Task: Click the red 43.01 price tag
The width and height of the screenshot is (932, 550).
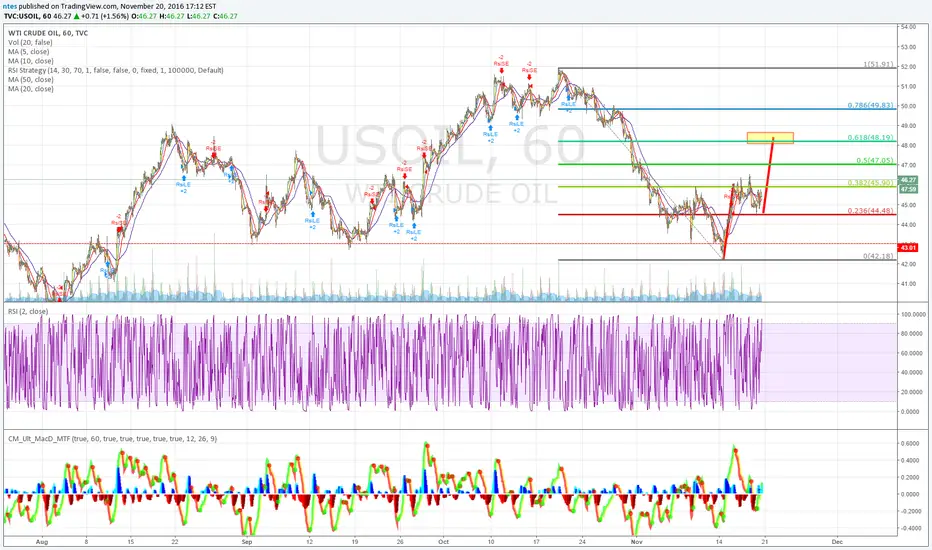Action: click(x=908, y=247)
